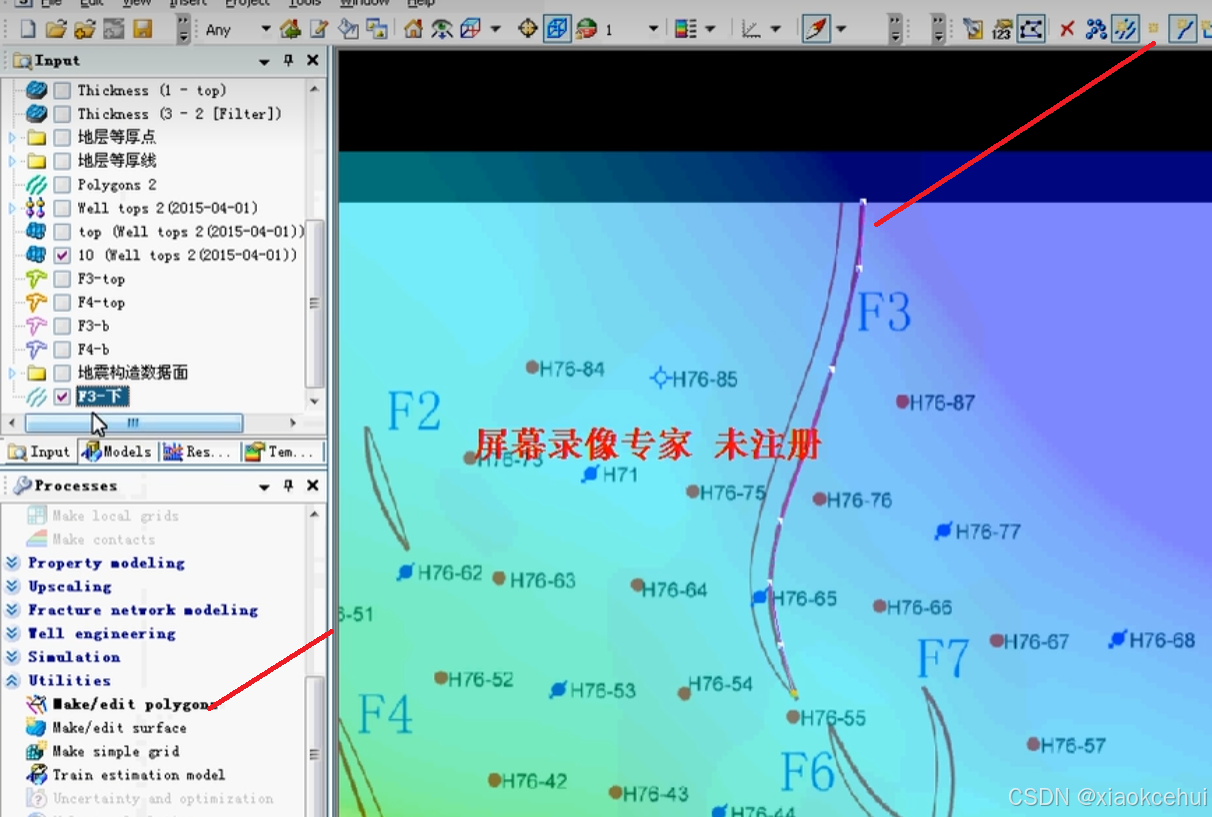Tick the F3-top checkbox
The height and width of the screenshot is (817, 1212).
coord(62,279)
